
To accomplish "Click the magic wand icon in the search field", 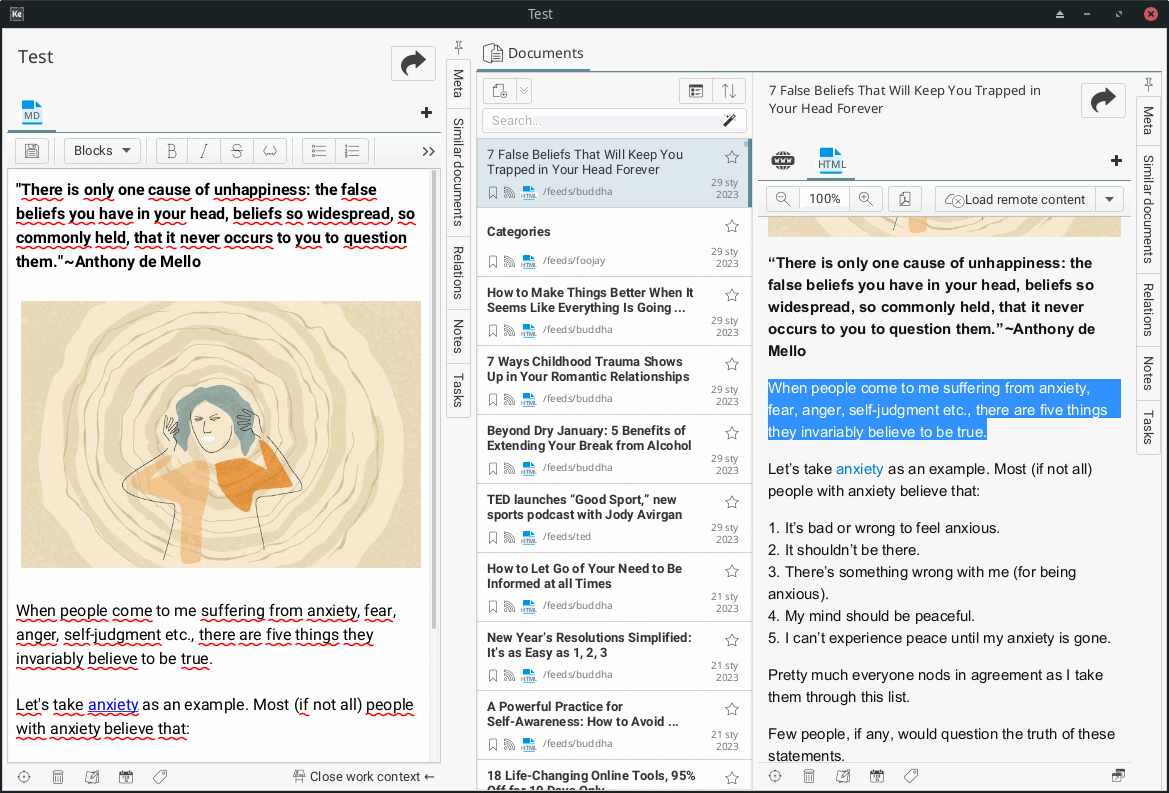I will click(x=729, y=120).
